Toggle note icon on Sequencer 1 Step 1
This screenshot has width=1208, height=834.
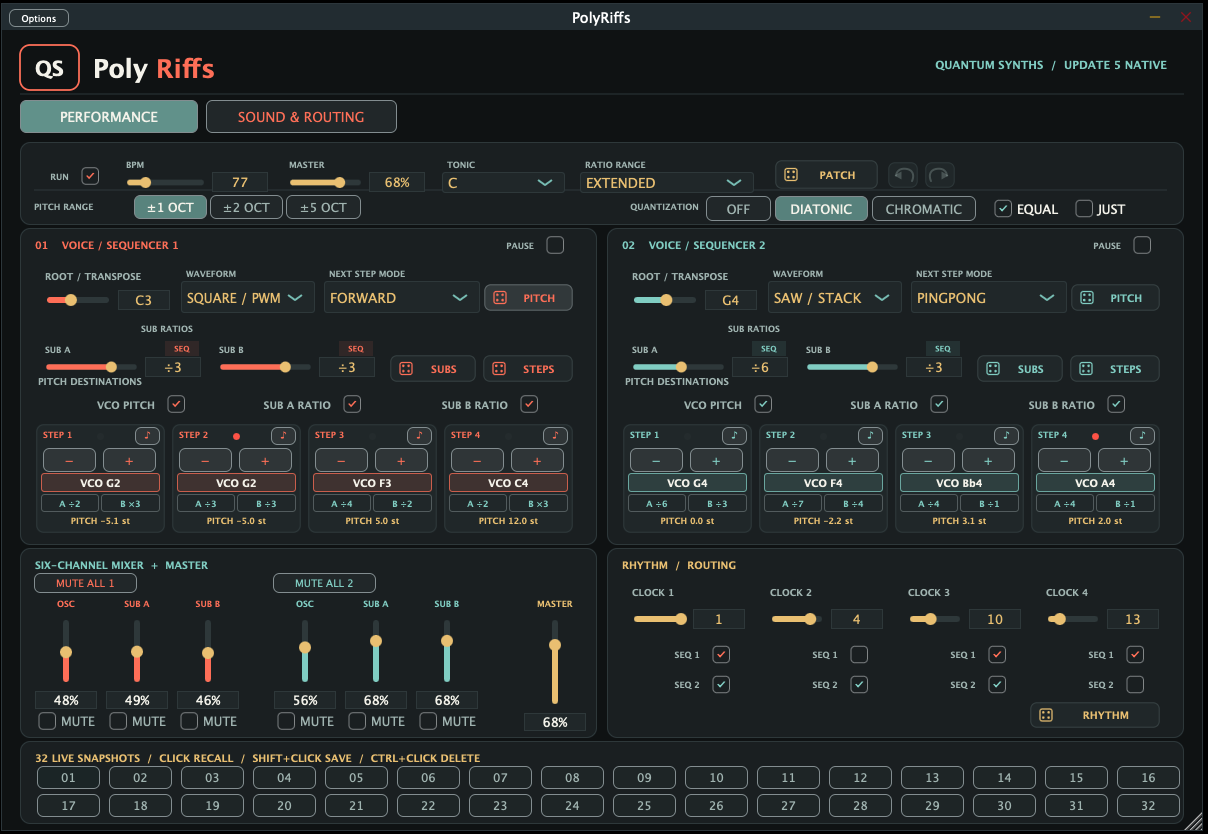(147, 436)
